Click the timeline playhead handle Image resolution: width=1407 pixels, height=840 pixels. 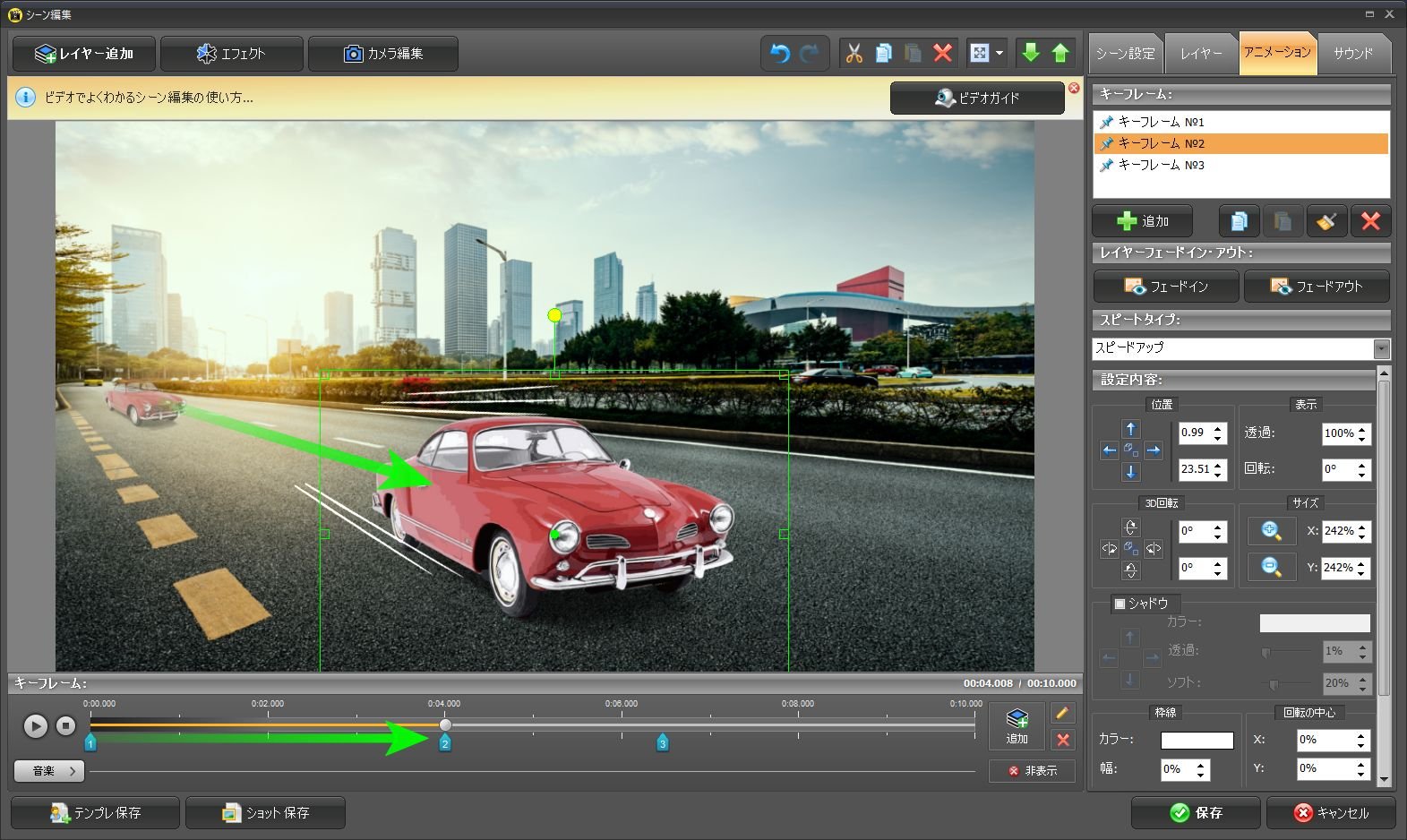point(445,724)
